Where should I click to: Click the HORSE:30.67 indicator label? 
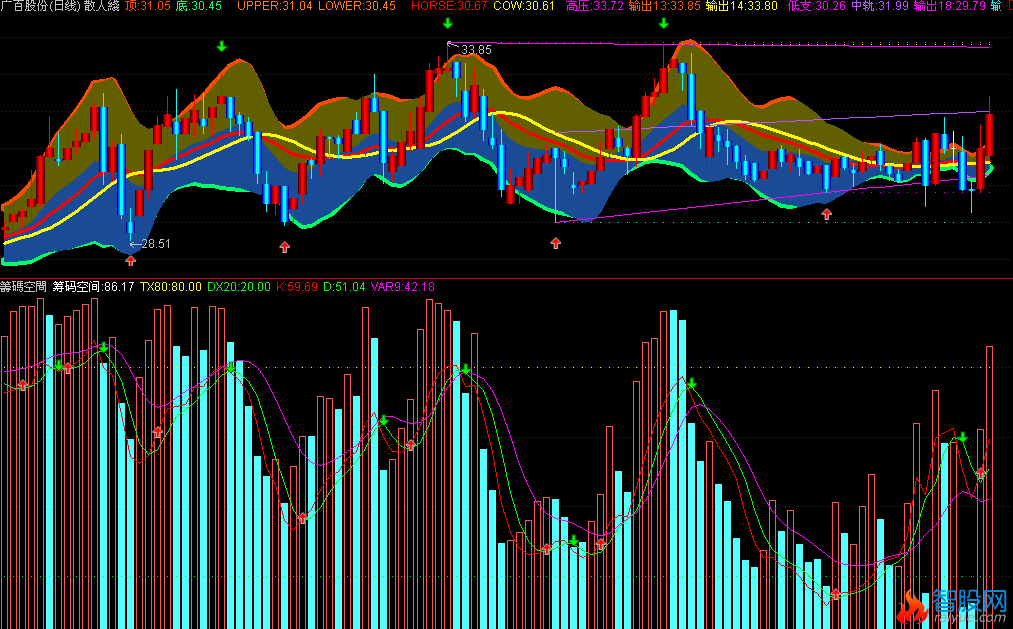pos(449,7)
